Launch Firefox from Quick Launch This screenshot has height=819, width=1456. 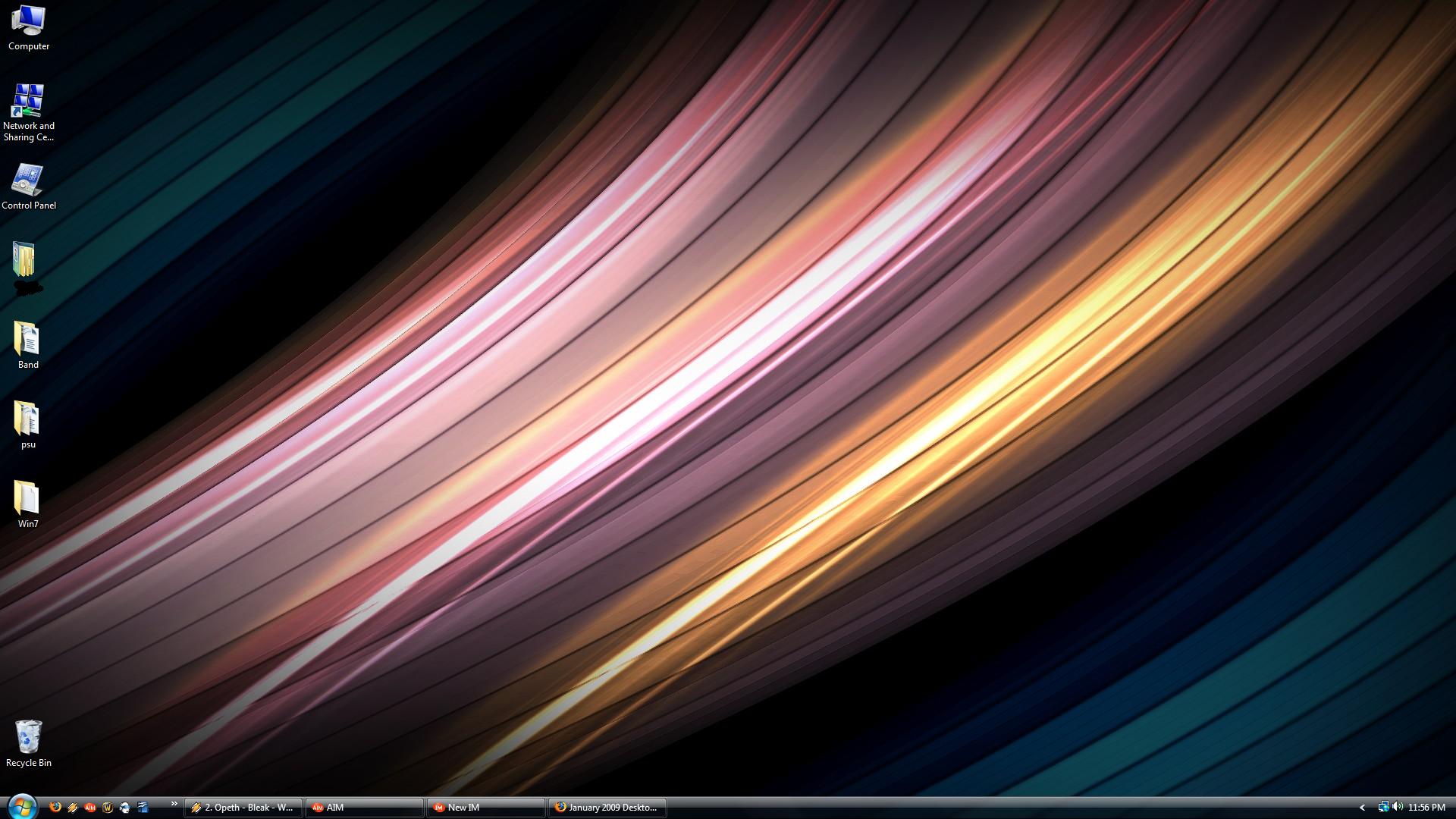coord(55,808)
